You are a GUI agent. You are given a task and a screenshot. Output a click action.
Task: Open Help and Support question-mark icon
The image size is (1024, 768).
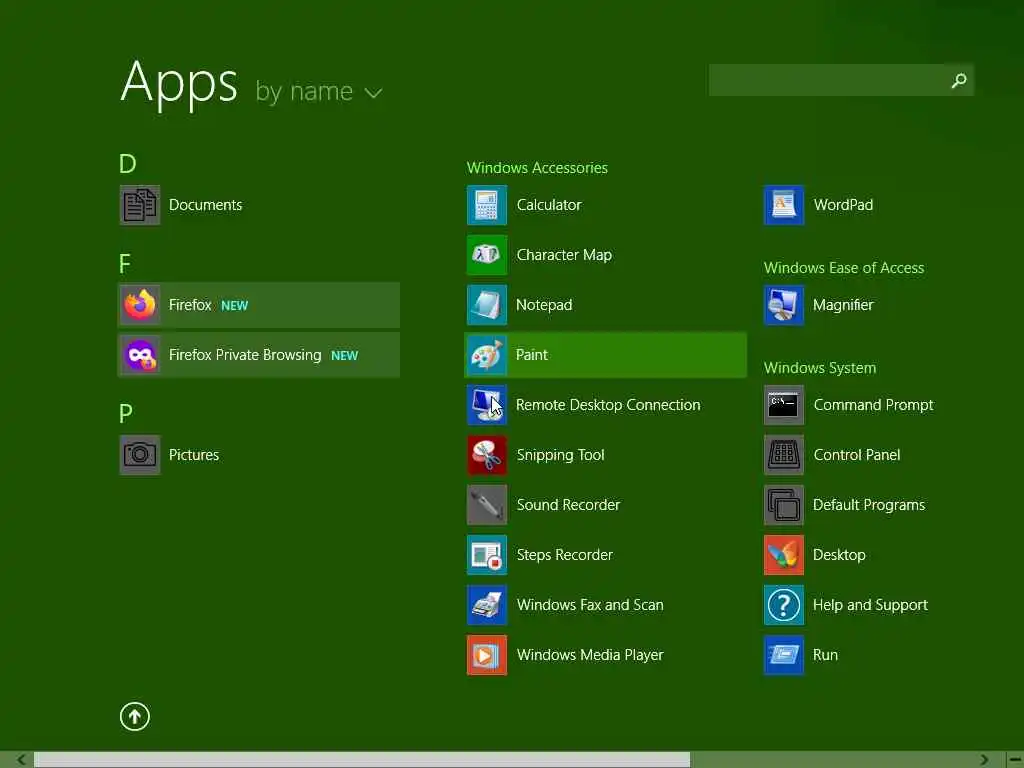coord(784,605)
